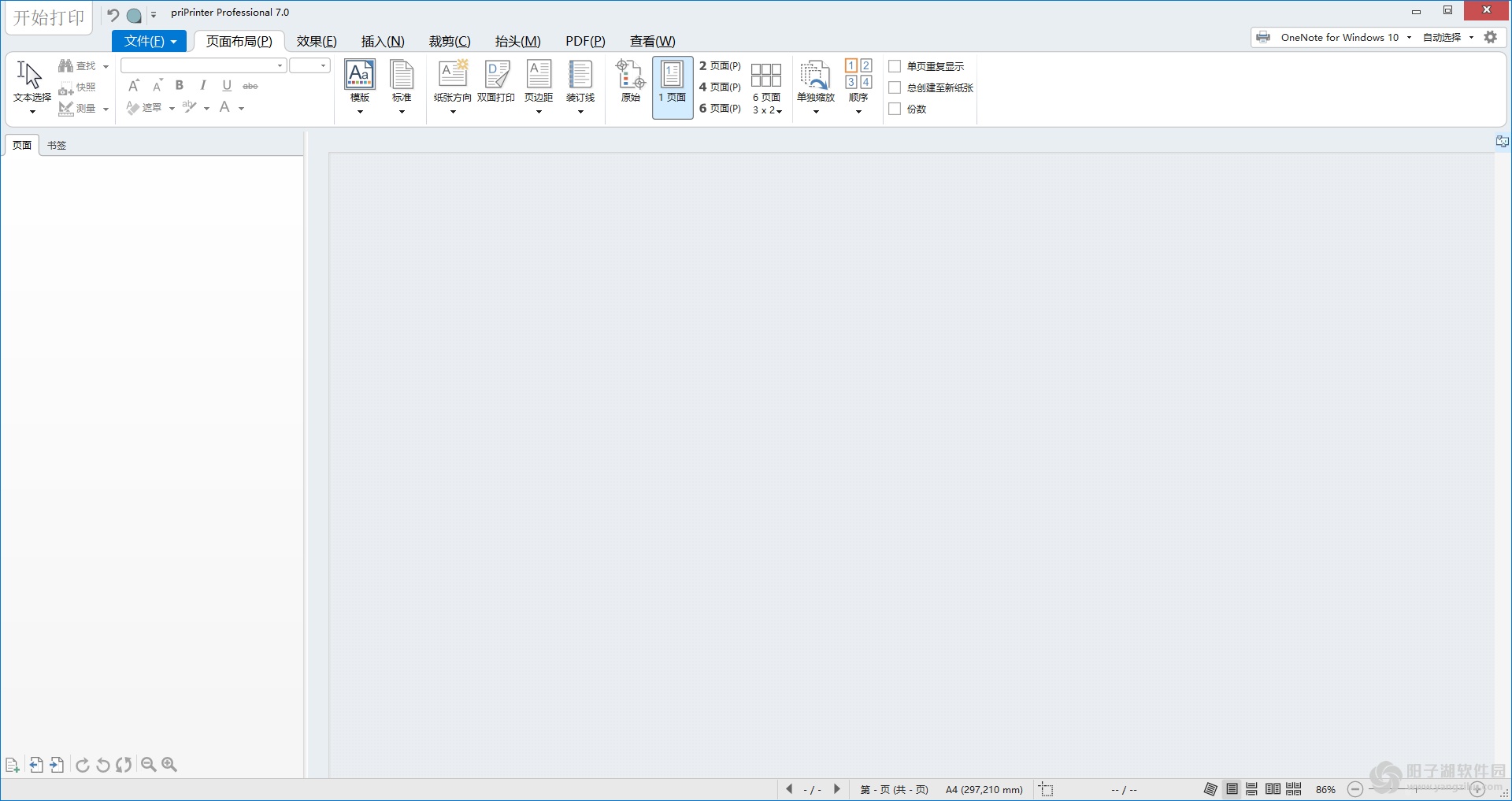The width and height of the screenshot is (1512, 801).
Task: Switch to the 书签 bookmarks tab
Action: pyautogui.click(x=55, y=145)
